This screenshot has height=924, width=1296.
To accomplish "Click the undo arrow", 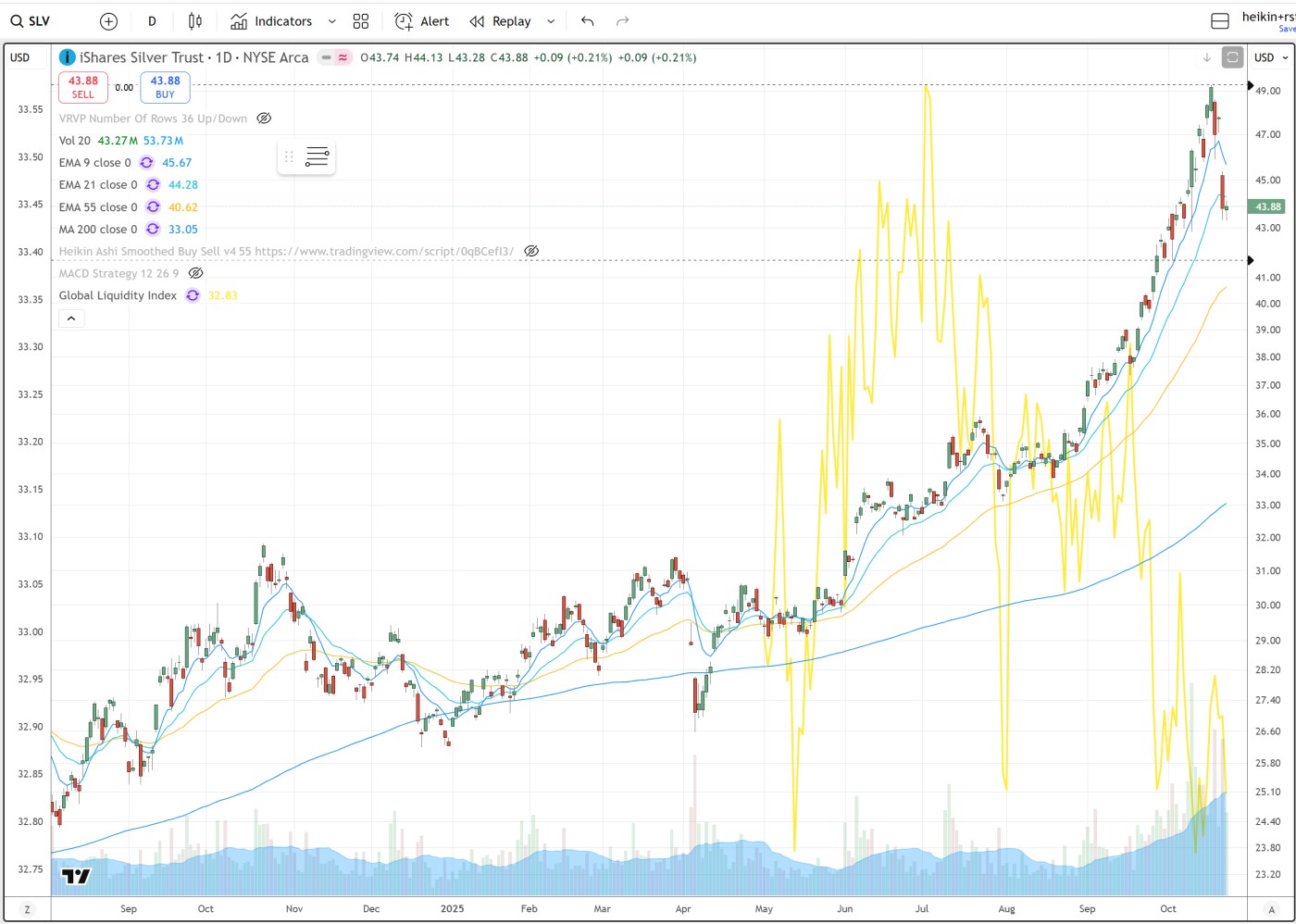I will pos(587,21).
